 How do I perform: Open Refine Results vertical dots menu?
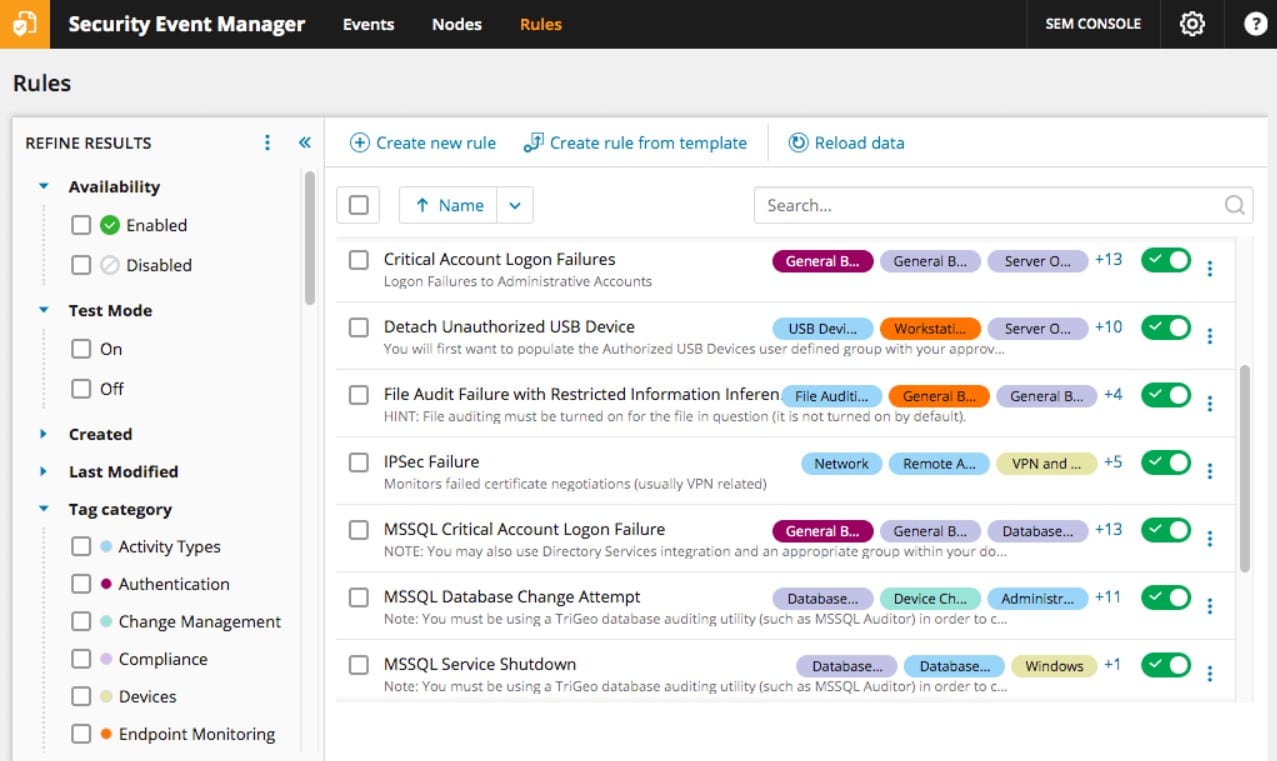point(267,143)
